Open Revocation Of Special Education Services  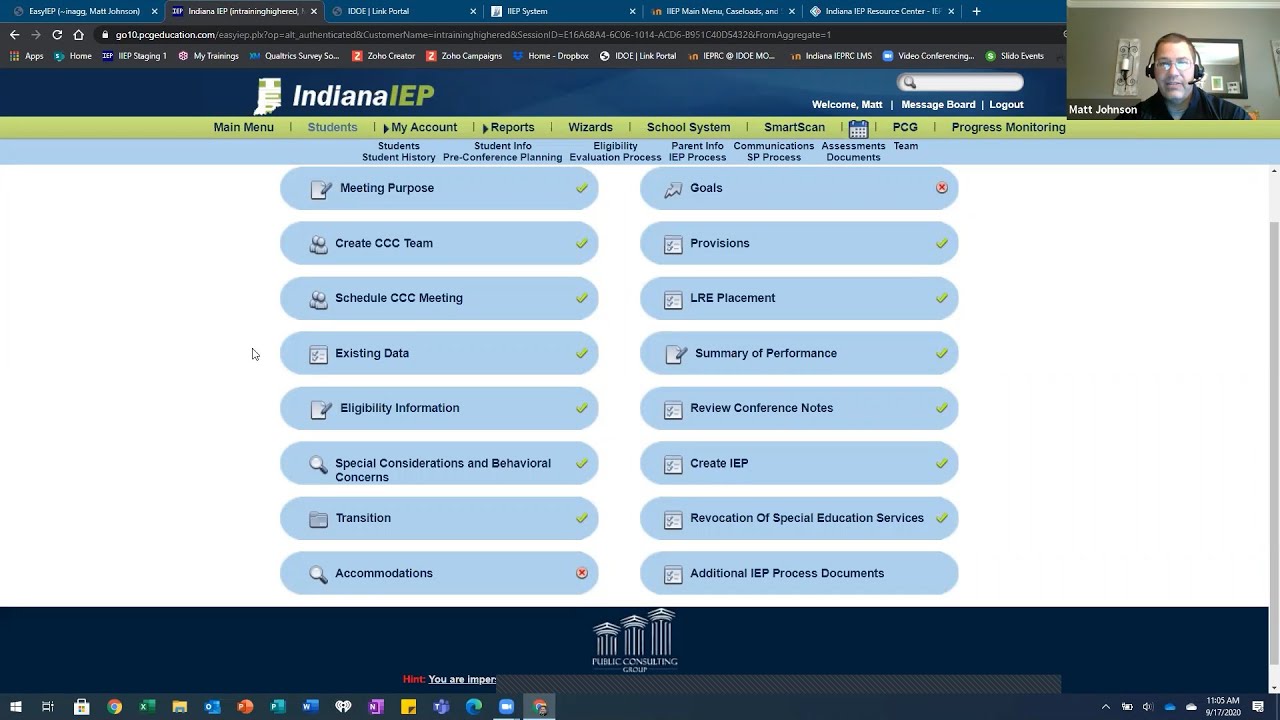click(799, 518)
